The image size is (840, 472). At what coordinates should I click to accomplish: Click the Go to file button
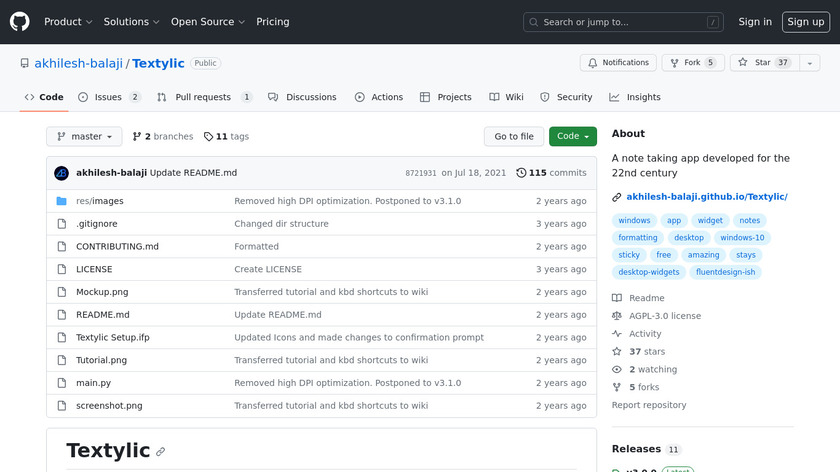coord(514,137)
